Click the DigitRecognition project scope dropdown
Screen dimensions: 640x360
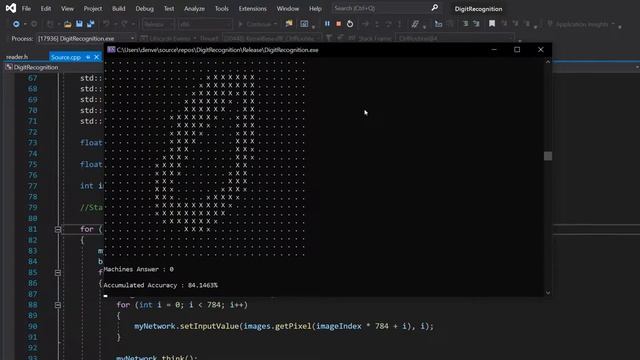36,67
